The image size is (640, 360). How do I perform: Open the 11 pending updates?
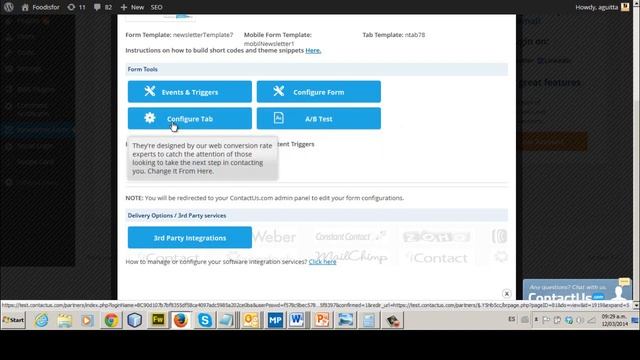76,7
